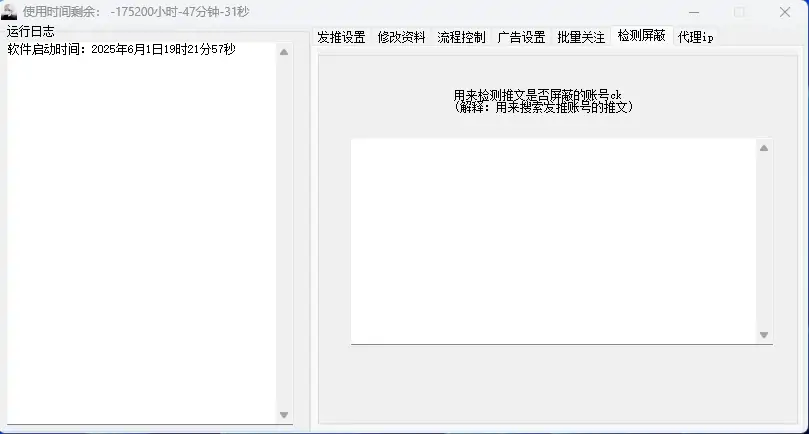Open the 批量关注 tab
This screenshot has height=434, width=809.
581,37
